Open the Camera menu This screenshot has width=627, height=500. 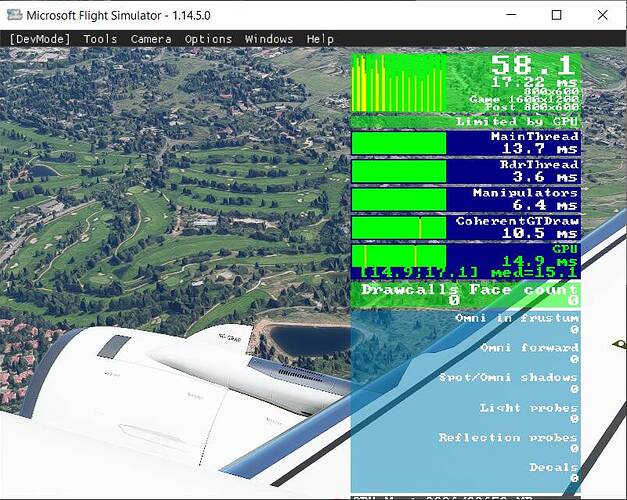click(151, 39)
